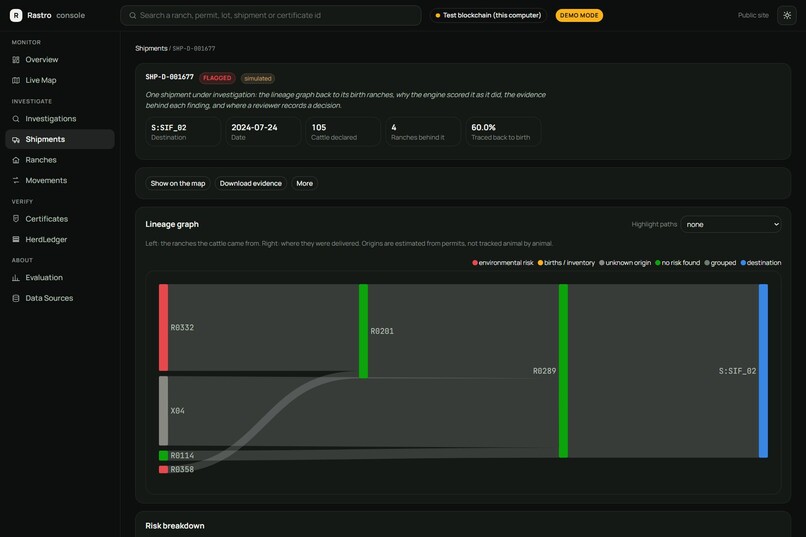
Task: Click destination legend entry
Action: 761,263
